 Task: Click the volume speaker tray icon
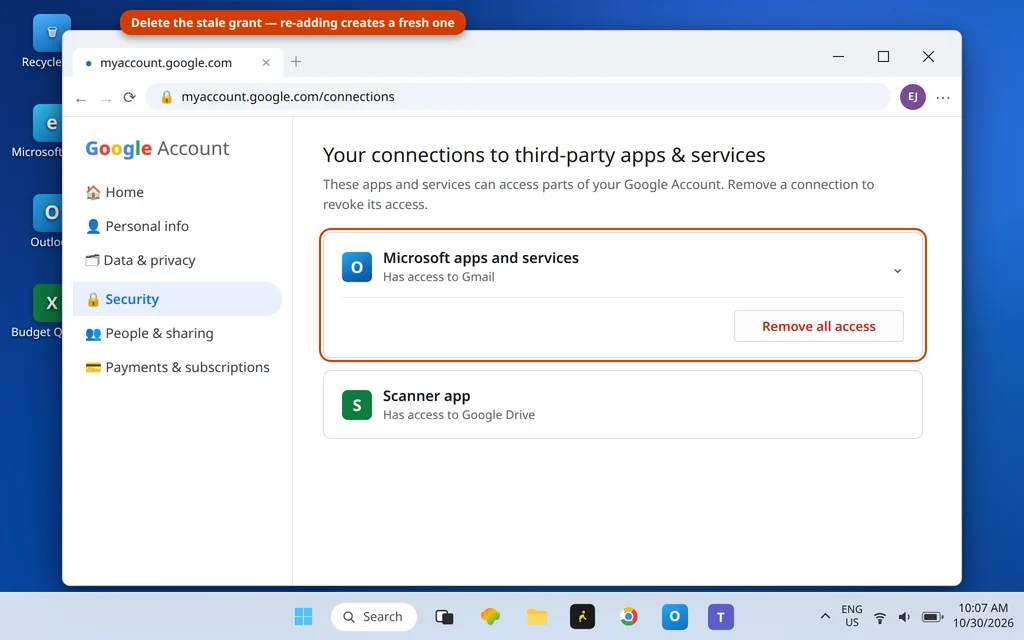coord(904,617)
